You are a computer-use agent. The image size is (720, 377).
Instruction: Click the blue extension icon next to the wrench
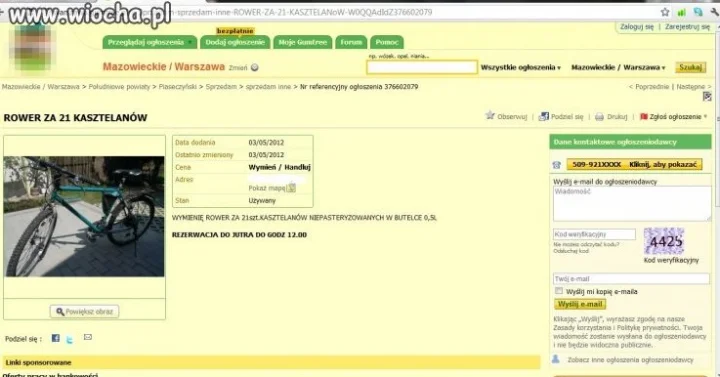coord(698,12)
